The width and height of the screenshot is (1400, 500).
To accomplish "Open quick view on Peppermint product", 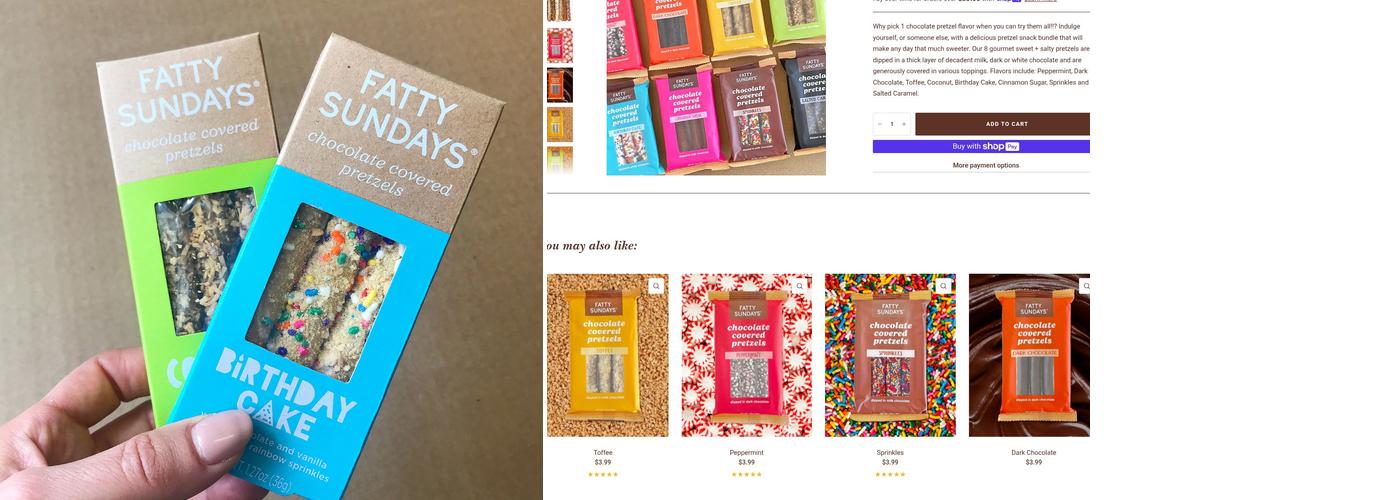I will coord(800,286).
